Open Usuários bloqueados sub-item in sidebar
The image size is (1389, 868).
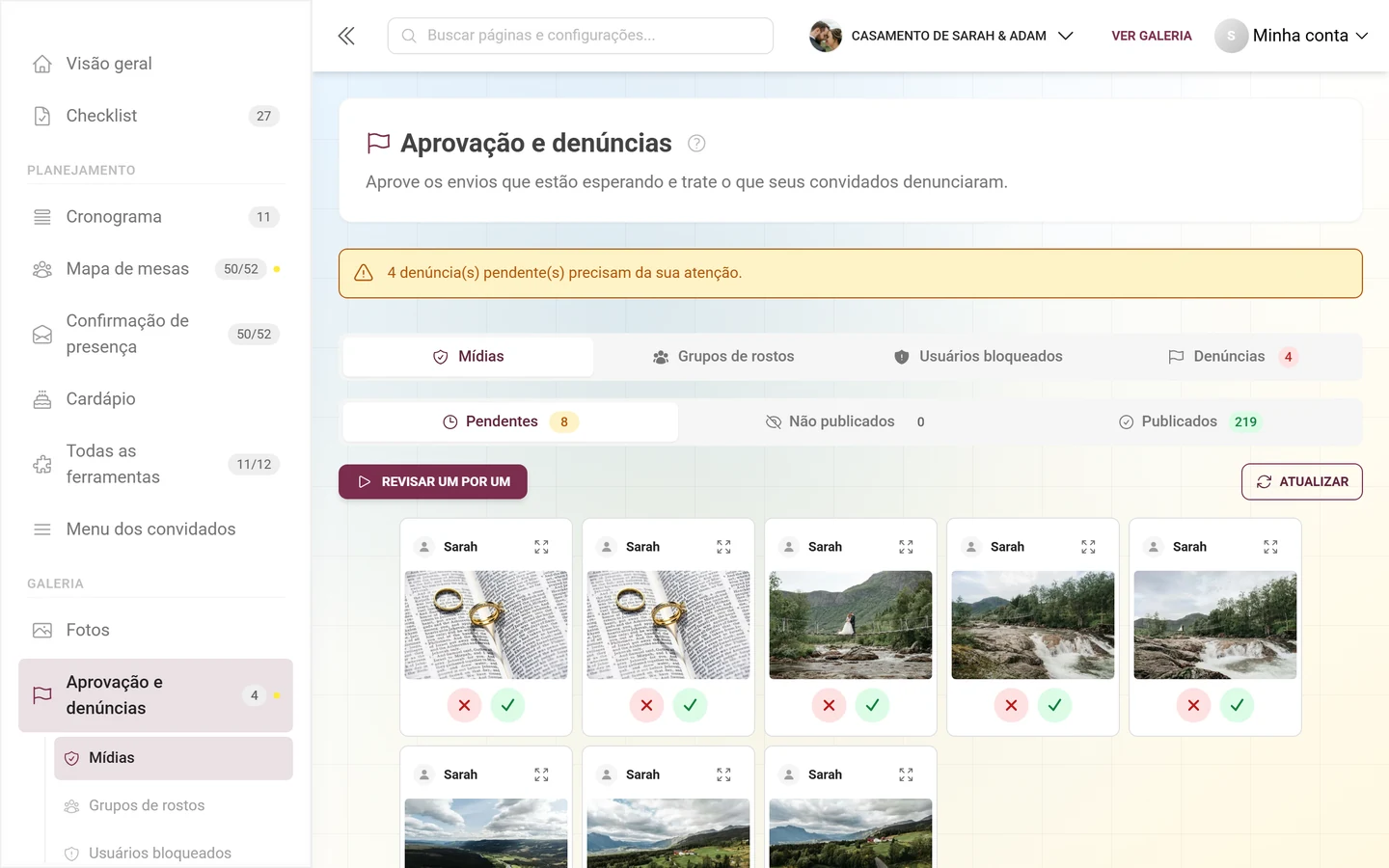click(174, 853)
